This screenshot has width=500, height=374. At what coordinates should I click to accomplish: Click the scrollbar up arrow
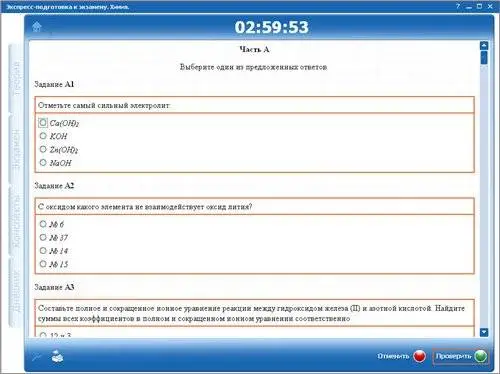(484, 45)
